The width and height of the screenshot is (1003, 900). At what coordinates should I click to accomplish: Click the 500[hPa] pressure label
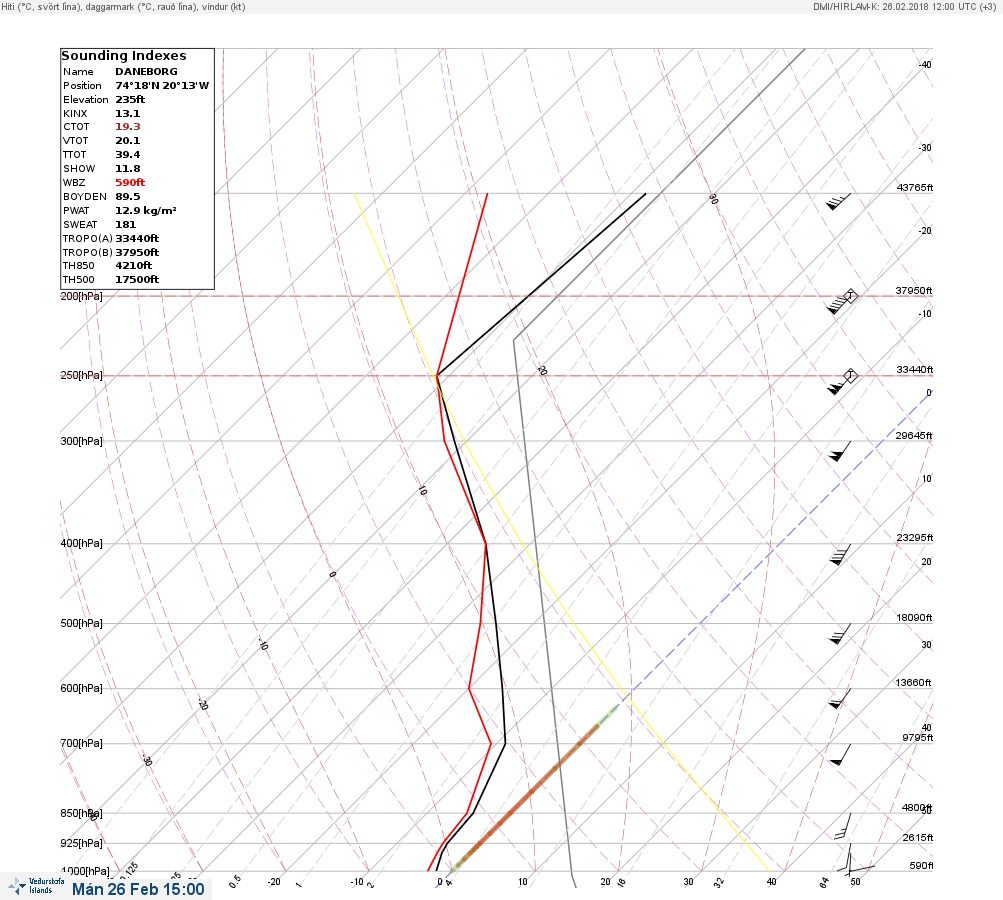81,623
